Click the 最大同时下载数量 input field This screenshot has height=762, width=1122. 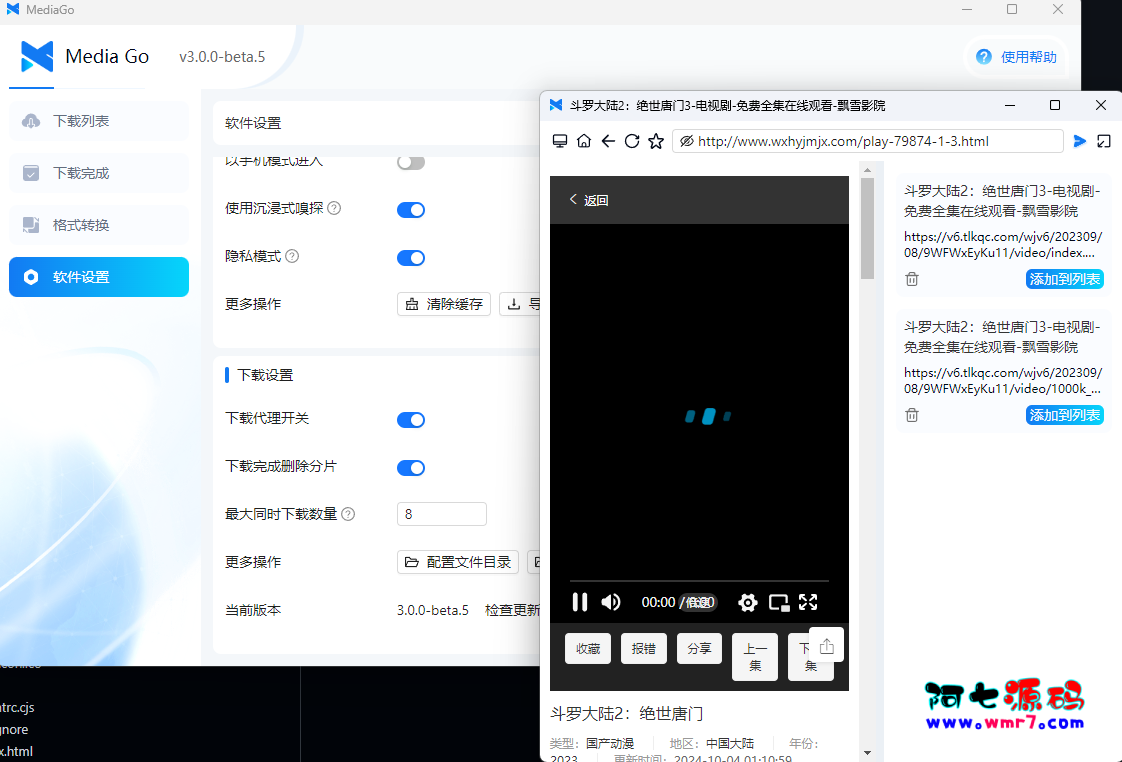click(442, 514)
